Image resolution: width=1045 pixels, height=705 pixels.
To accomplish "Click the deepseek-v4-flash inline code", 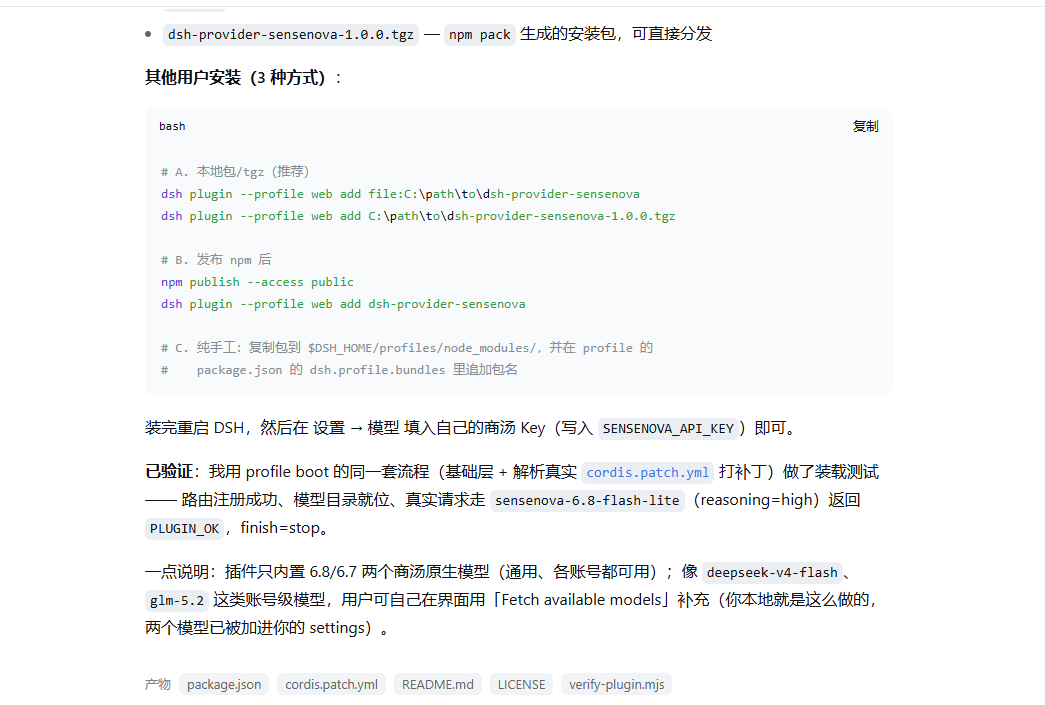I will coord(772,572).
